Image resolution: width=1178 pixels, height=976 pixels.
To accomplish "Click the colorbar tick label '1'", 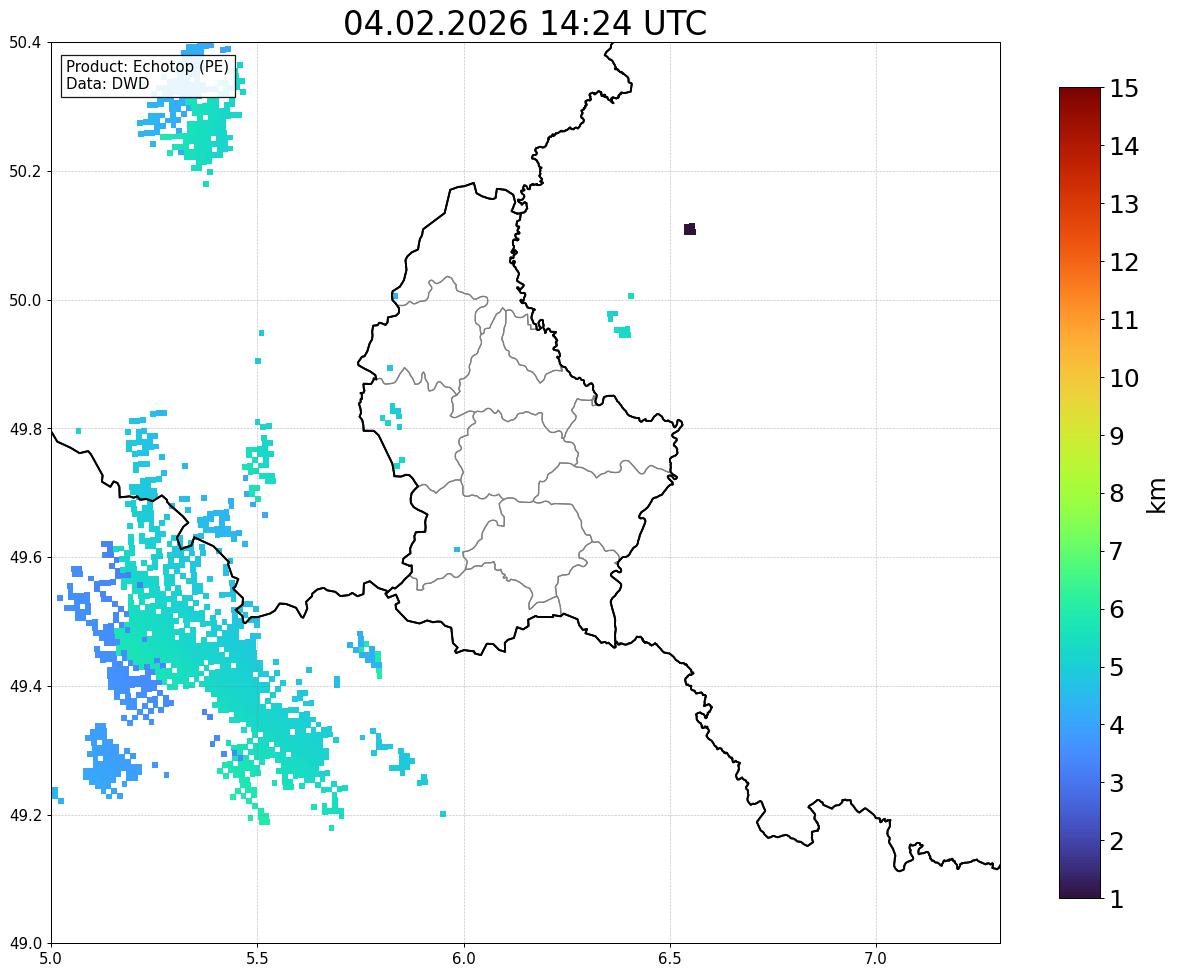I will 1117,899.
